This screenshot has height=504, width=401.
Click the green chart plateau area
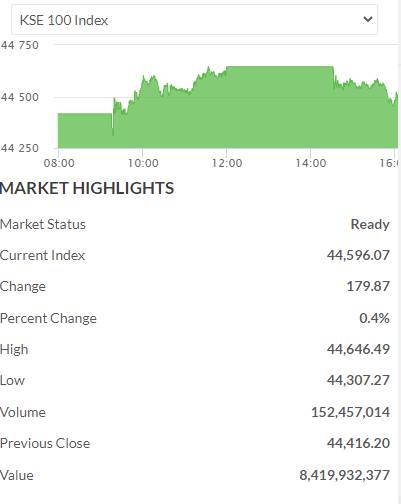tap(280, 107)
